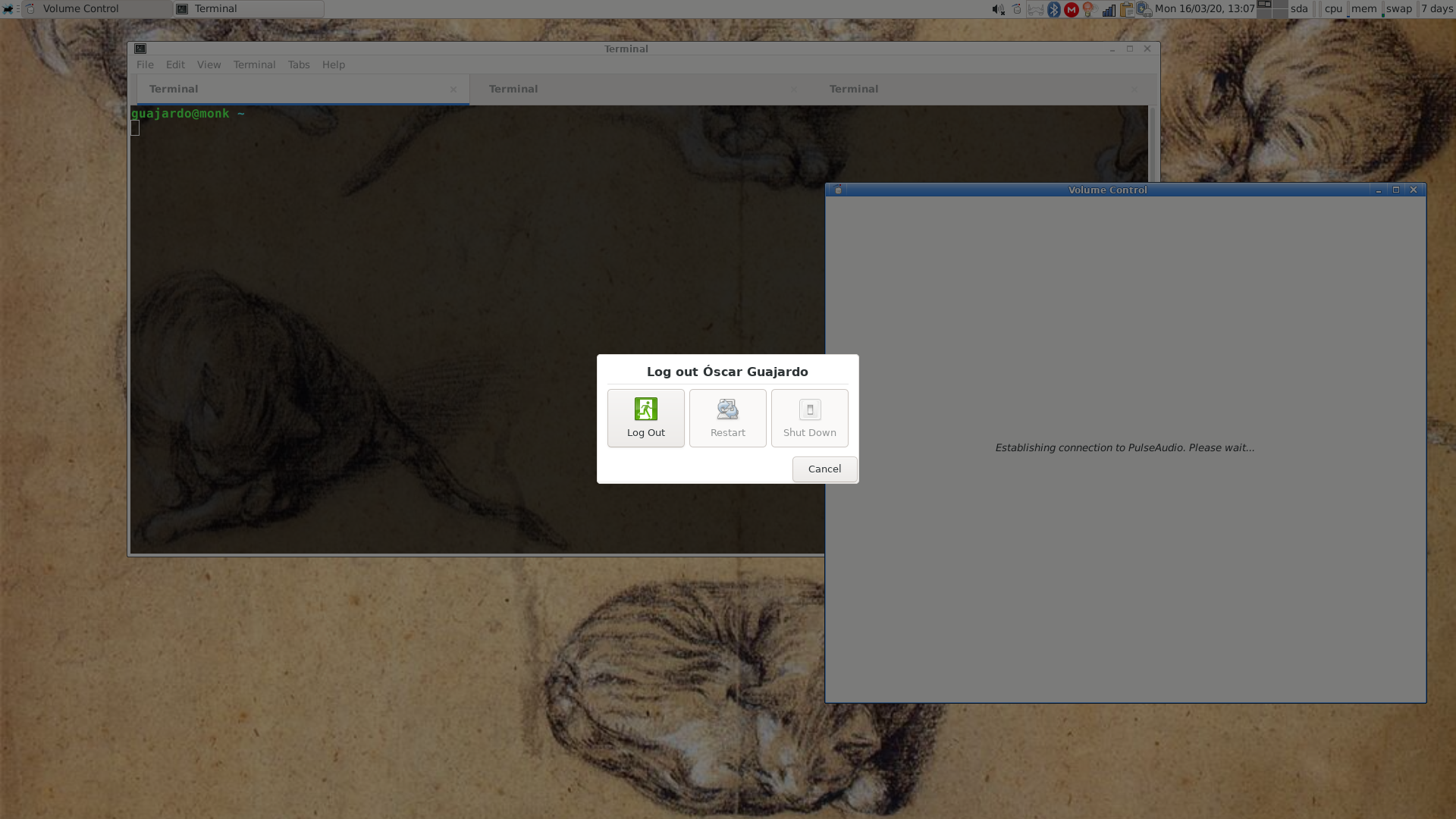Viewport: 1456px width, 819px height.
Task: Select the third Terminal tab
Action: pyautogui.click(x=979, y=89)
